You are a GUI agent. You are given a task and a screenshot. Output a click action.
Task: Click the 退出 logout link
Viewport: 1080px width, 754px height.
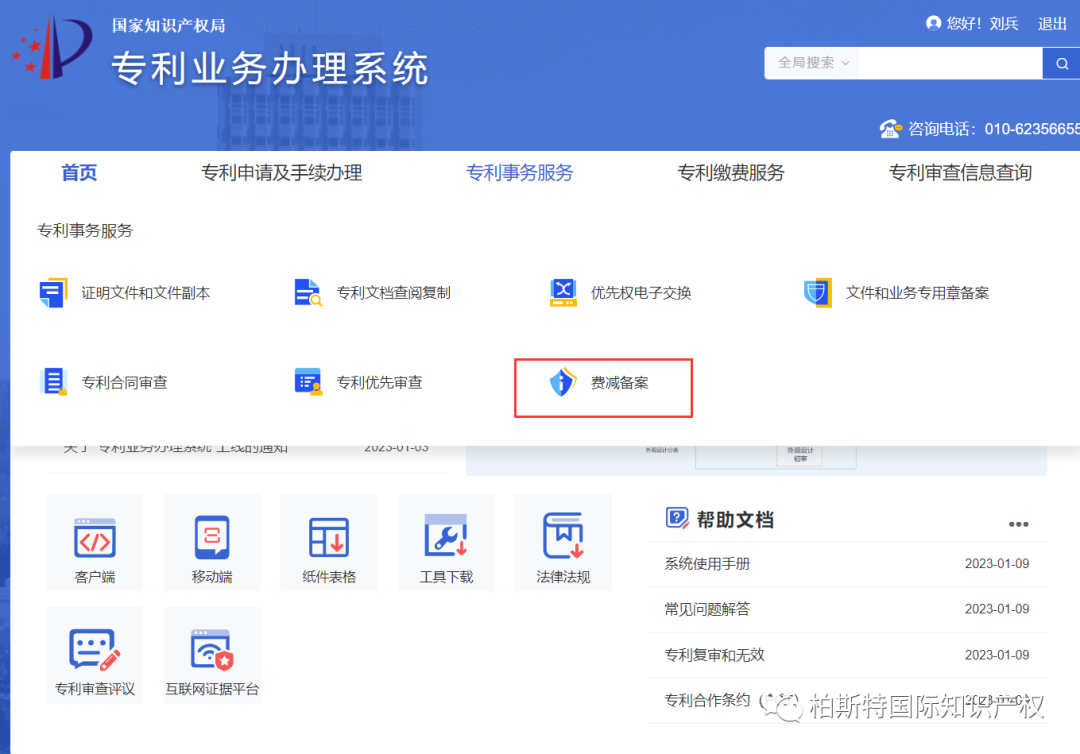(x=1052, y=23)
